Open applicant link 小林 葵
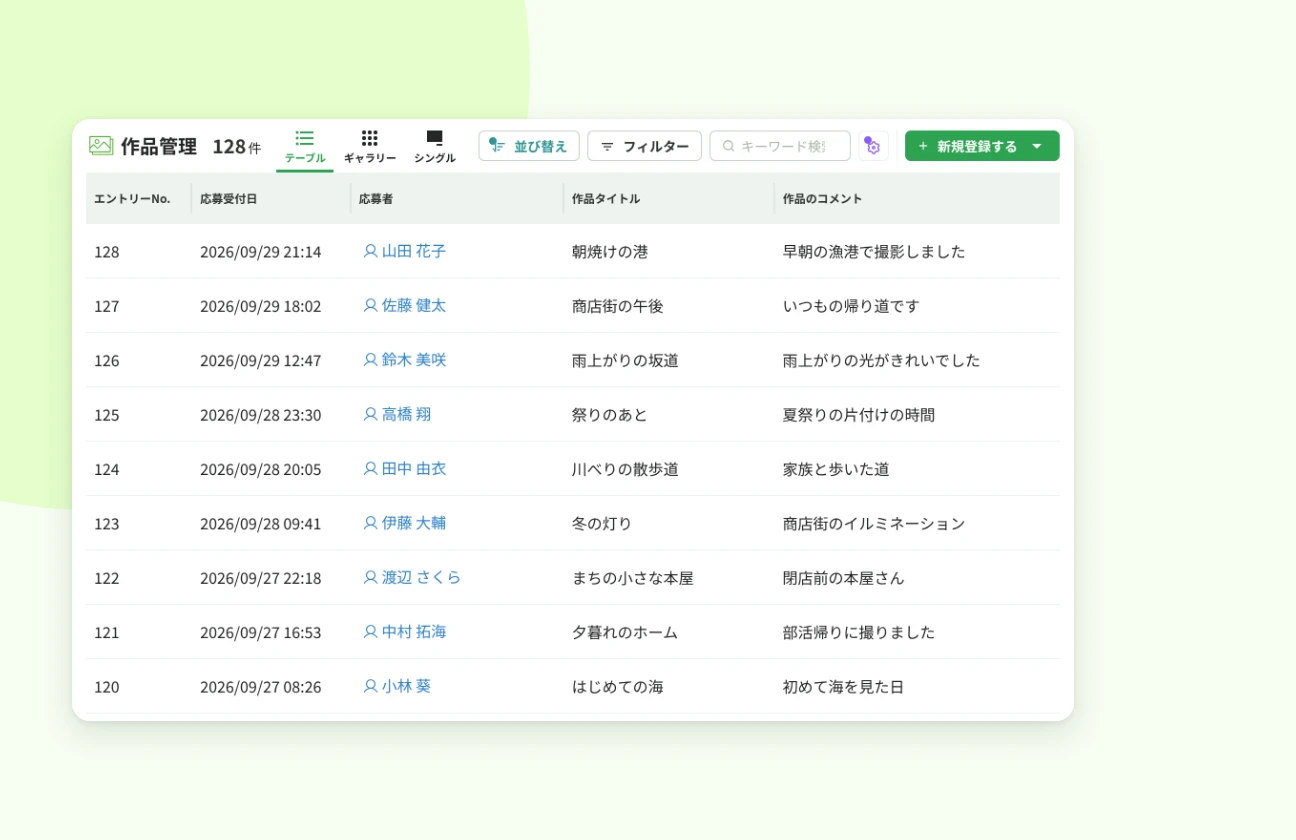1296x840 pixels. pos(407,686)
